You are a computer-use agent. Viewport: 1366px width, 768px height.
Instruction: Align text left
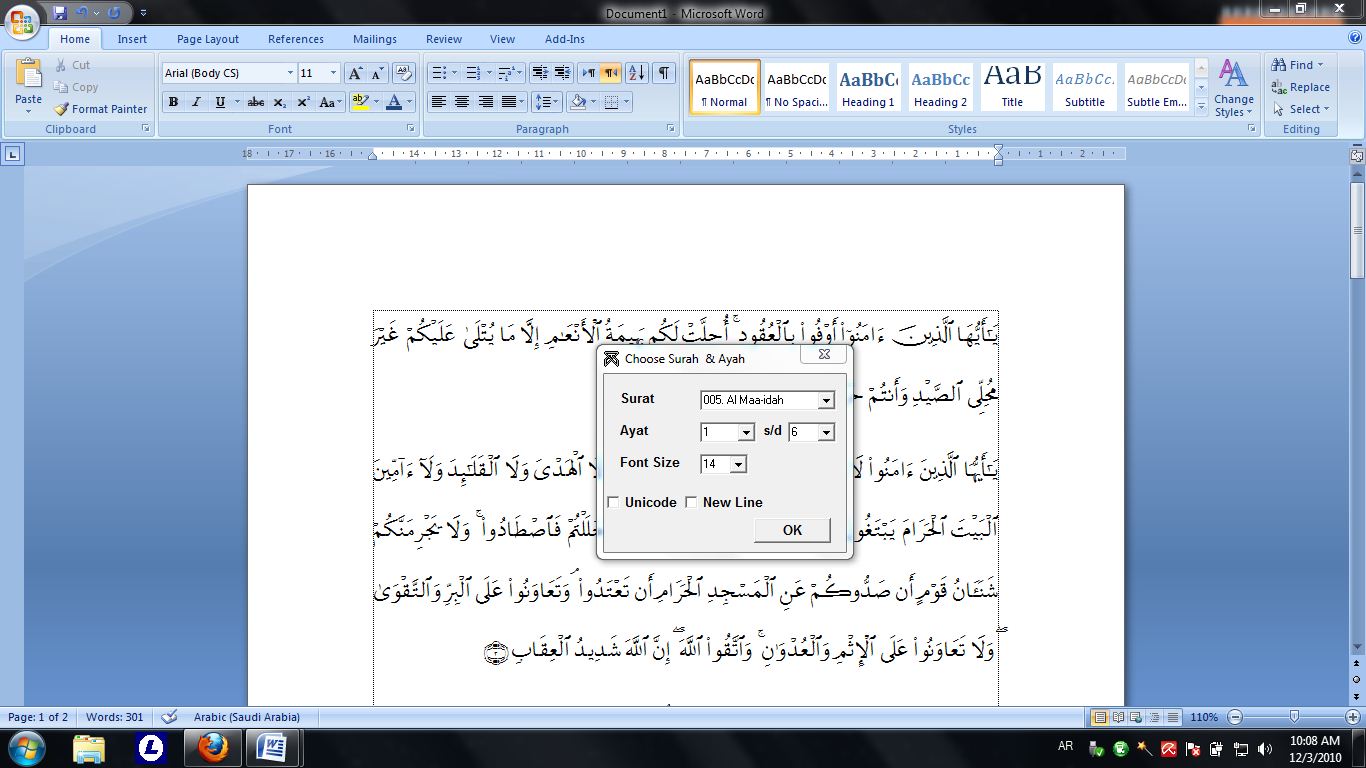click(x=438, y=102)
